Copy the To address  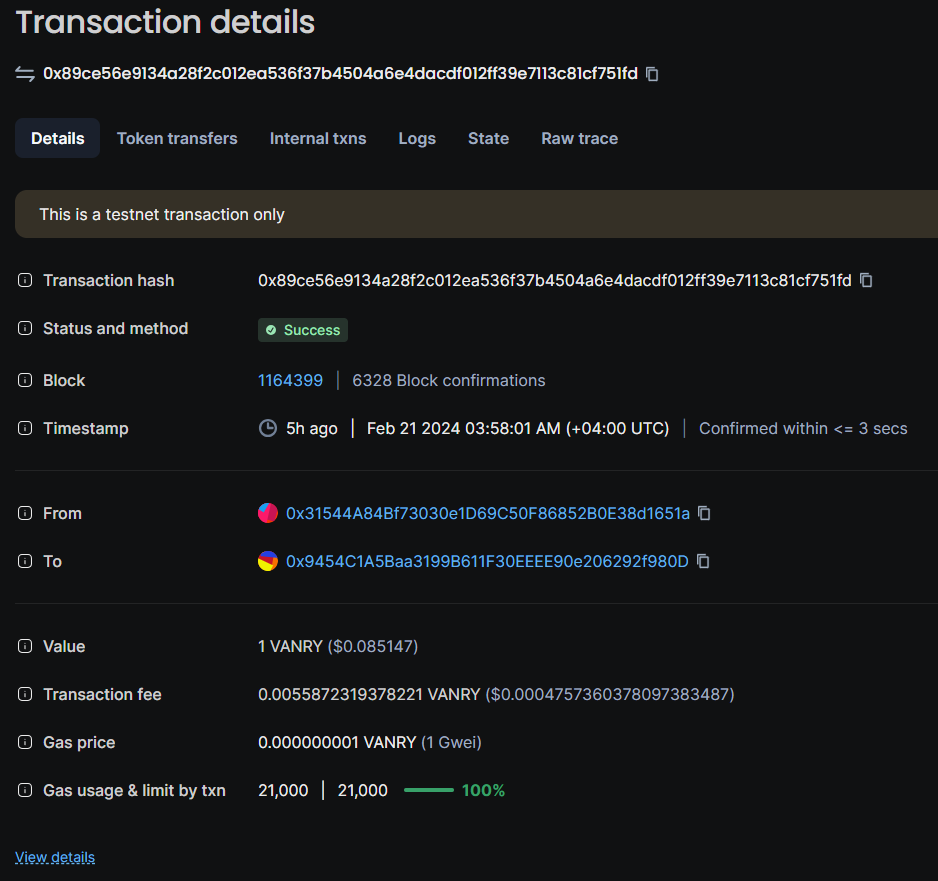[x=703, y=561]
